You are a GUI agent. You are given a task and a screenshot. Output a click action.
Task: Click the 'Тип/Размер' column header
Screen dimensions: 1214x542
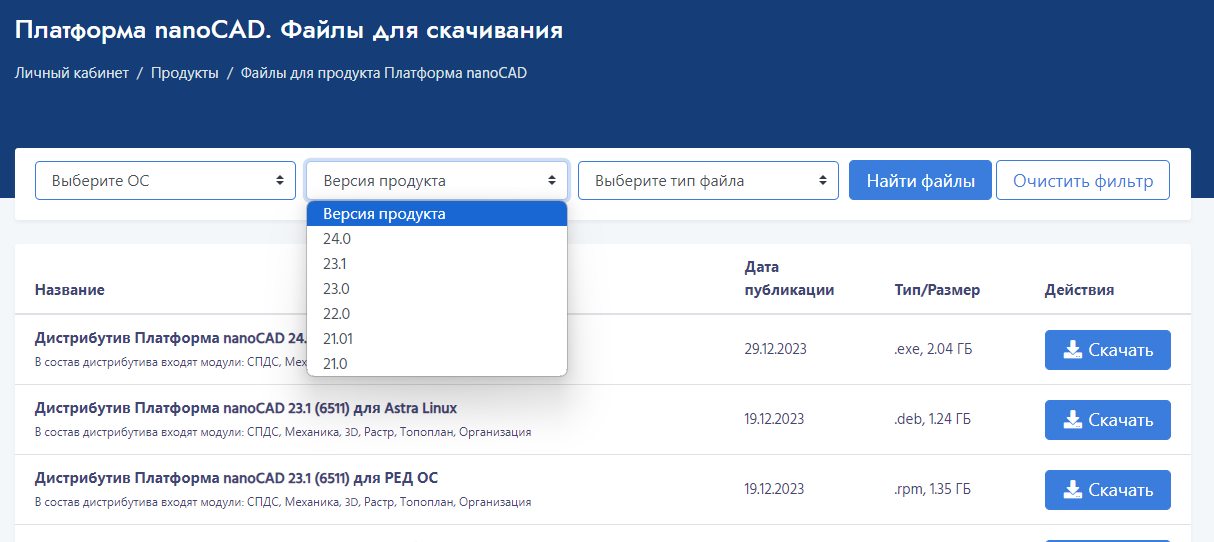click(937, 290)
